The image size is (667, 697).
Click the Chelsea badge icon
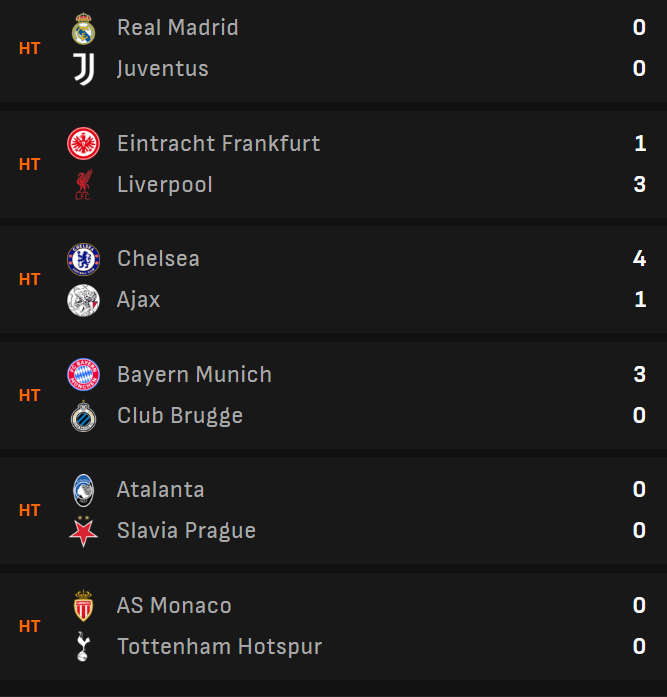(83, 259)
